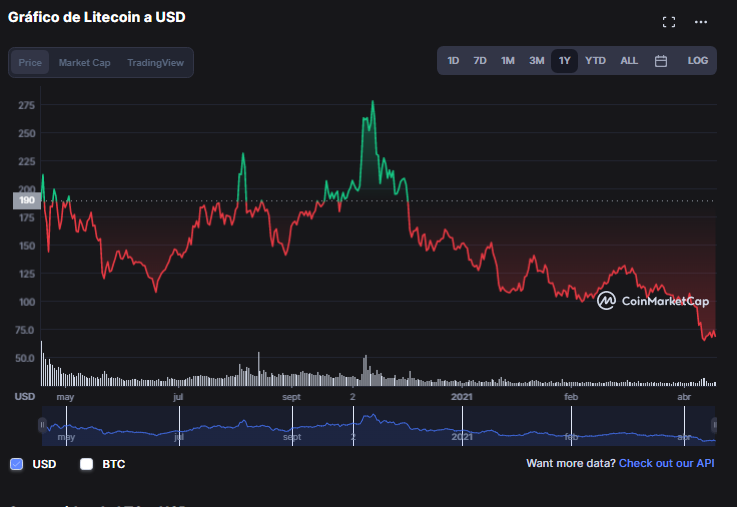The image size is (737, 507).
Task: Select the ALL time range
Action: tap(629, 61)
